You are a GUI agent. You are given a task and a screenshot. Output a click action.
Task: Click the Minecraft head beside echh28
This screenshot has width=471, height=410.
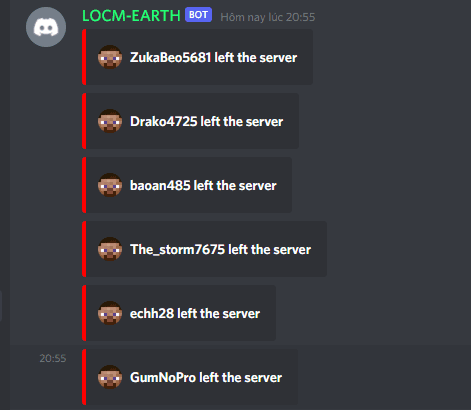pyautogui.click(x=110, y=313)
